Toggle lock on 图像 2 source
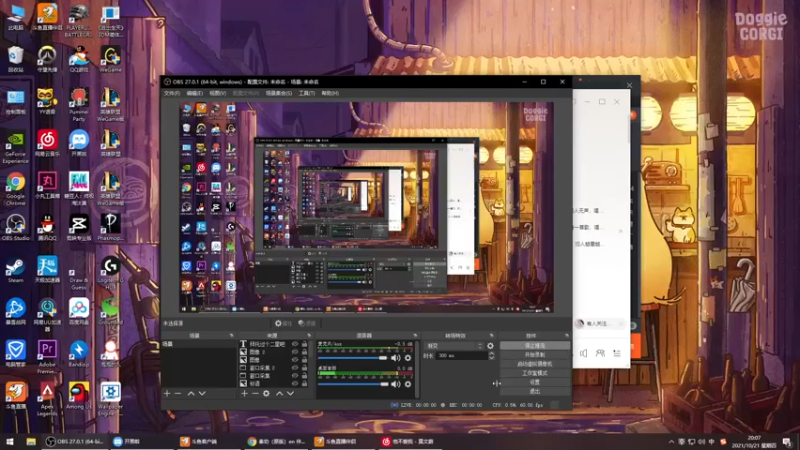800x450 pixels. coord(305,352)
